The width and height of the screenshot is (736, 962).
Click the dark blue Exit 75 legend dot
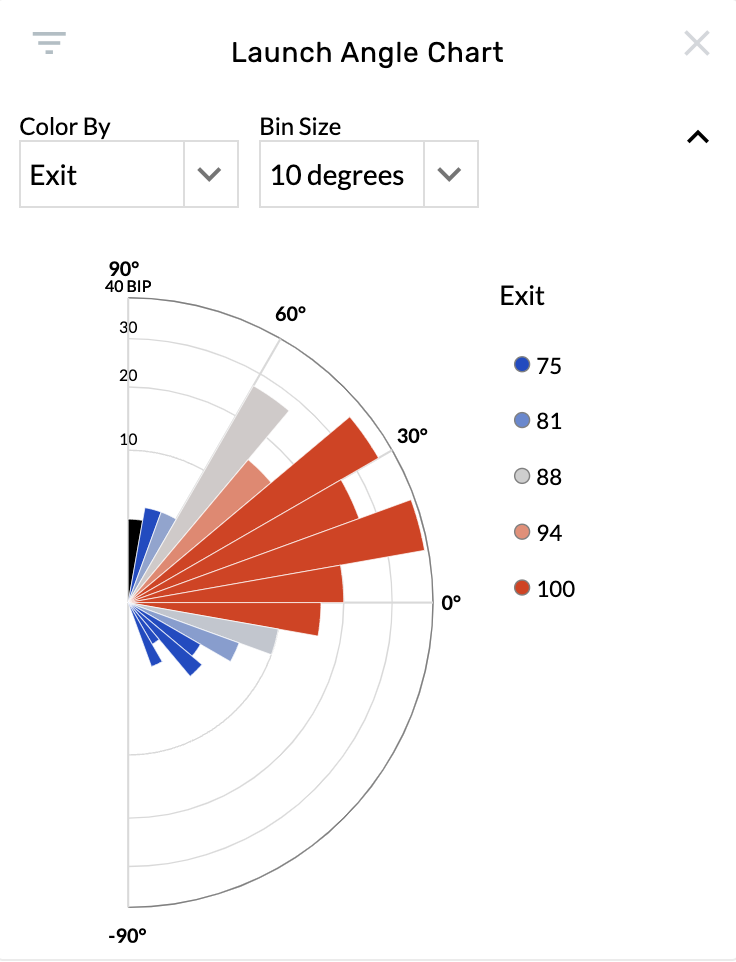tap(521, 364)
